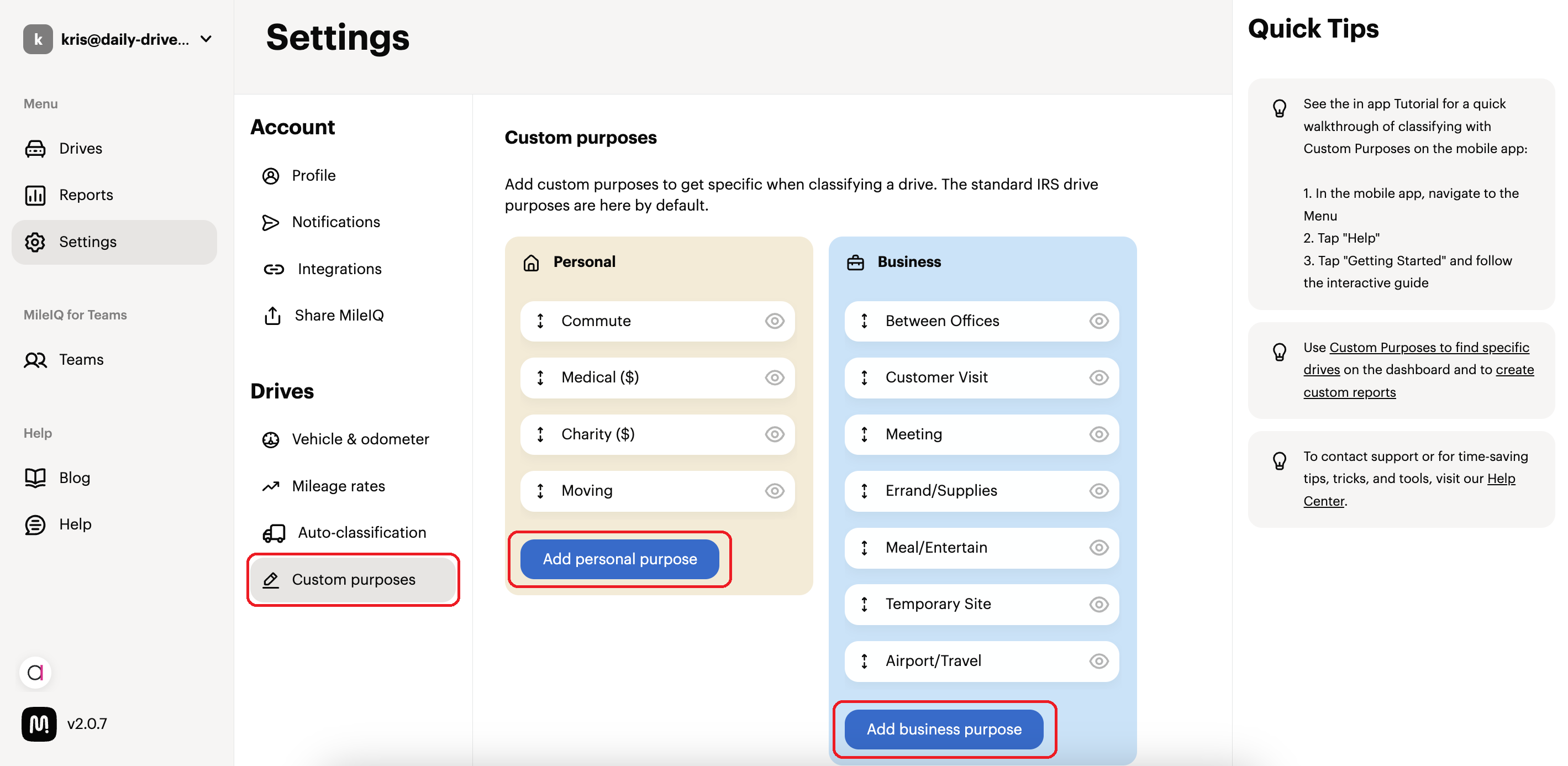This screenshot has height=766, width=1568.
Task: Open the Blog book icon
Action: pyautogui.click(x=35, y=478)
